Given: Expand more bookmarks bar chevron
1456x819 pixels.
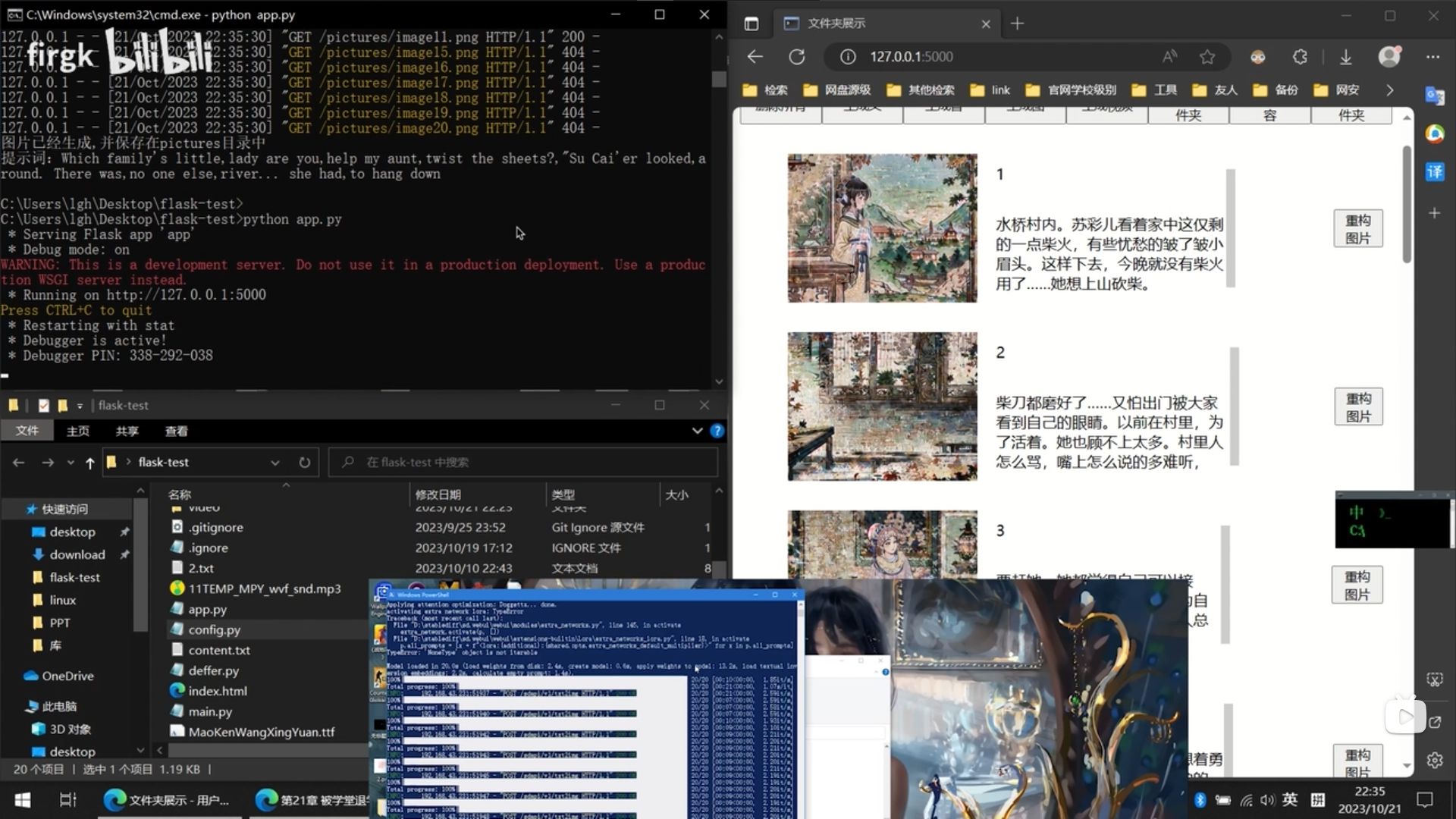Looking at the screenshot, I should pos(1389,90).
